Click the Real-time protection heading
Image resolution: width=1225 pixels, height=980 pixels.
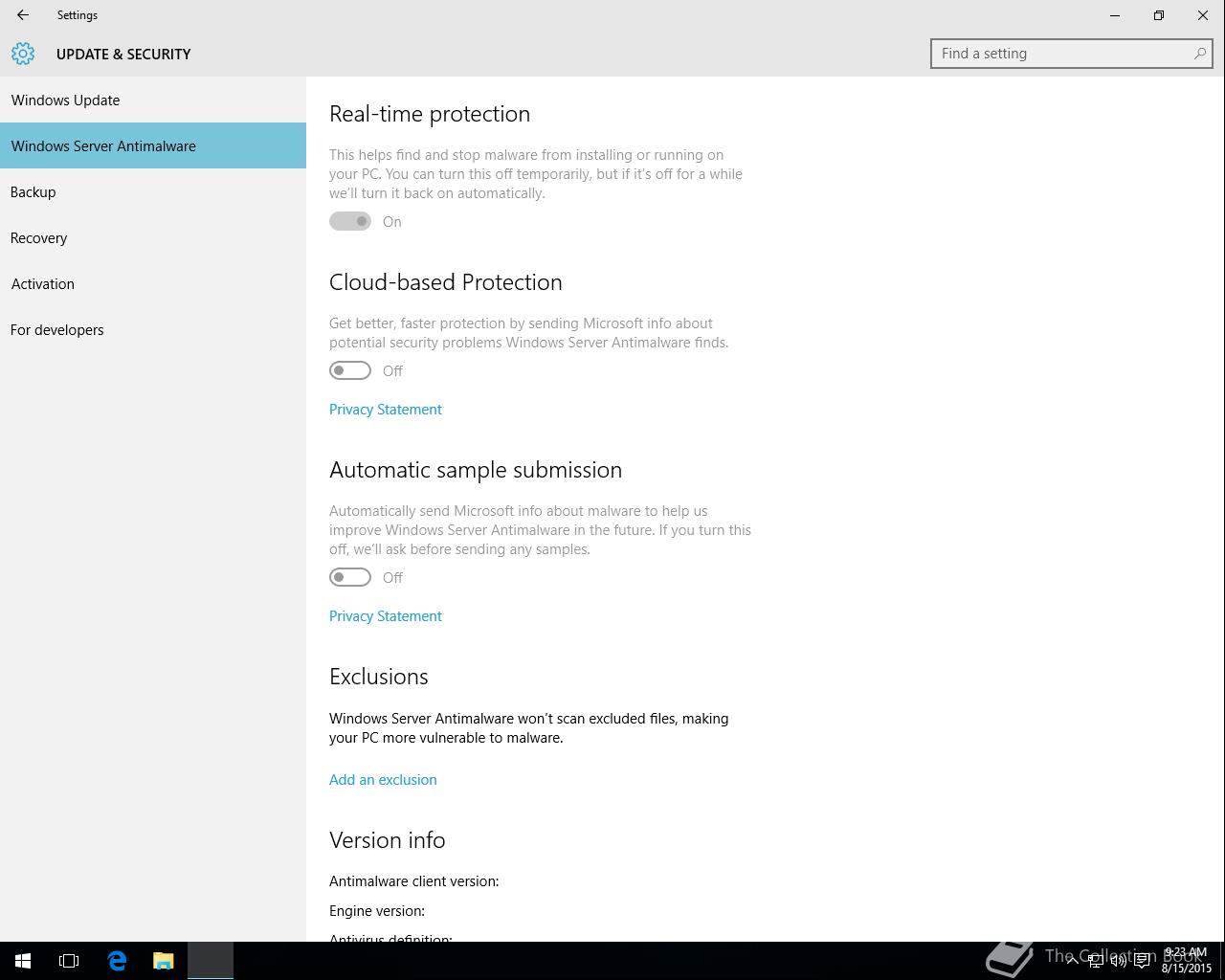430,114
